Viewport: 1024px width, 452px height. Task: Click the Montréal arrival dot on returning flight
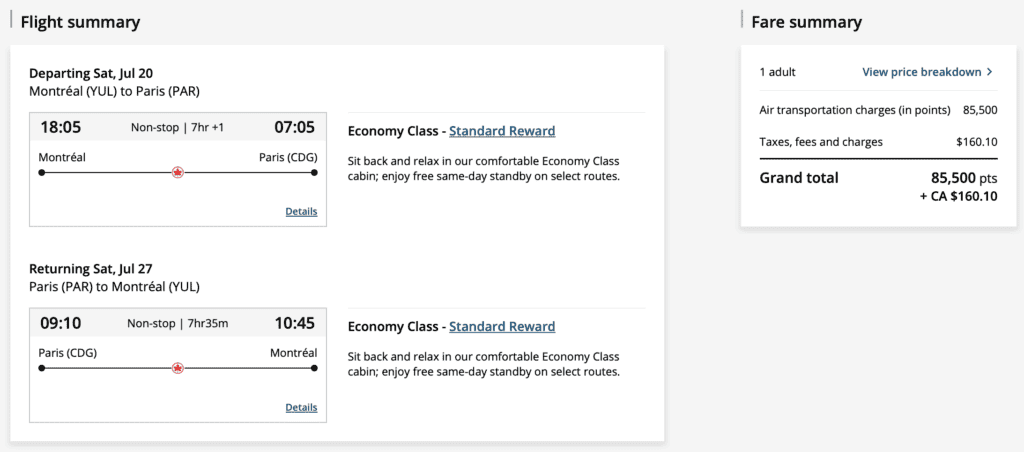point(314,368)
